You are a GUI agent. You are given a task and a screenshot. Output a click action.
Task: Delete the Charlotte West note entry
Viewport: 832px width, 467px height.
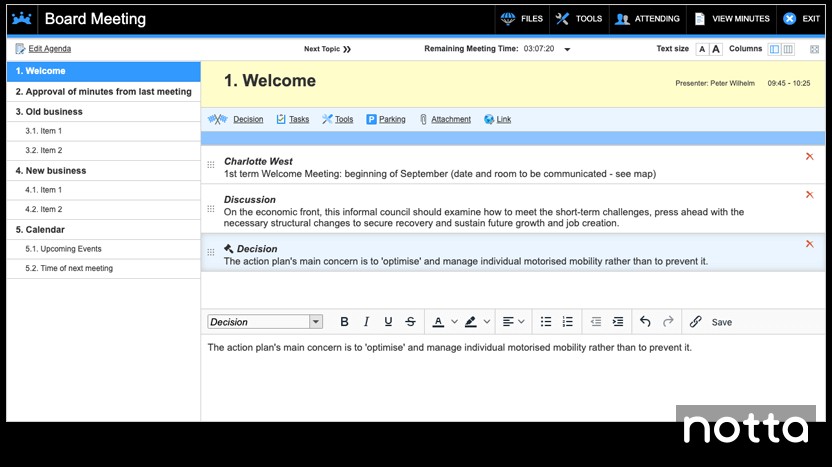pos(809,157)
